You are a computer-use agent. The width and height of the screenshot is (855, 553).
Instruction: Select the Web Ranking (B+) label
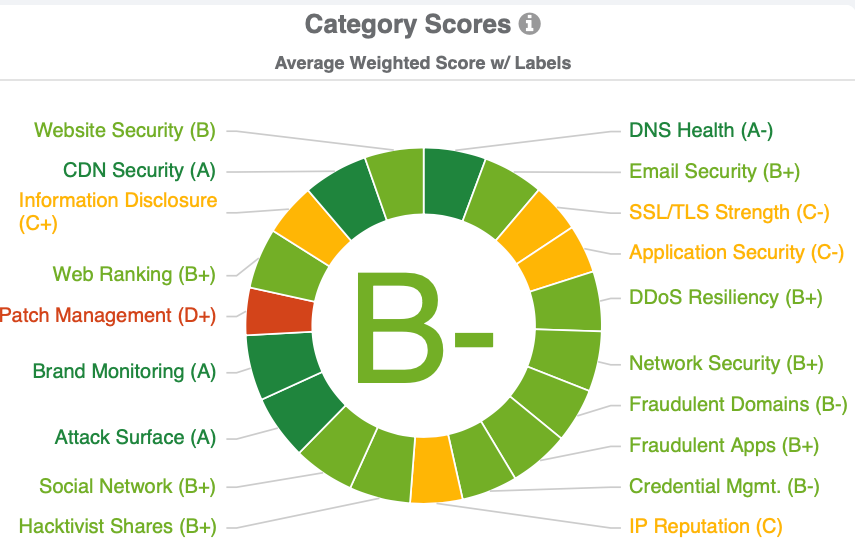click(134, 274)
